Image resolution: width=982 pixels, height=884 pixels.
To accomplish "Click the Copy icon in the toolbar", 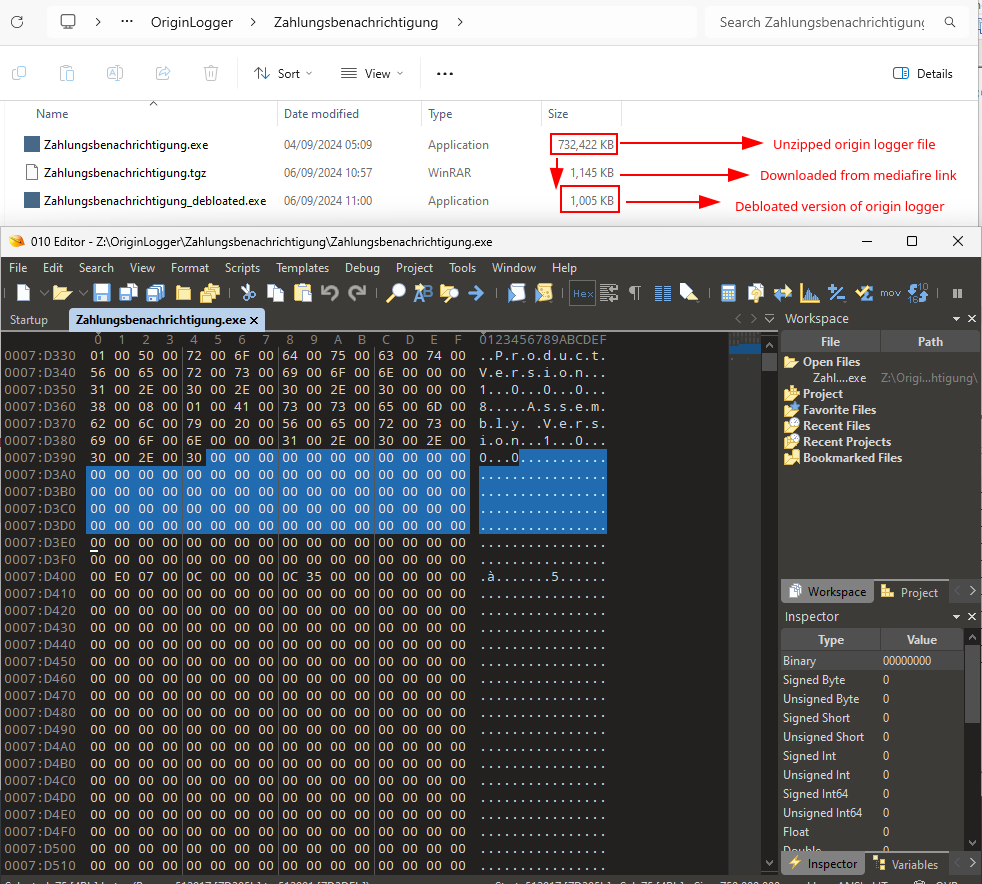I will click(x=275, y=292).
